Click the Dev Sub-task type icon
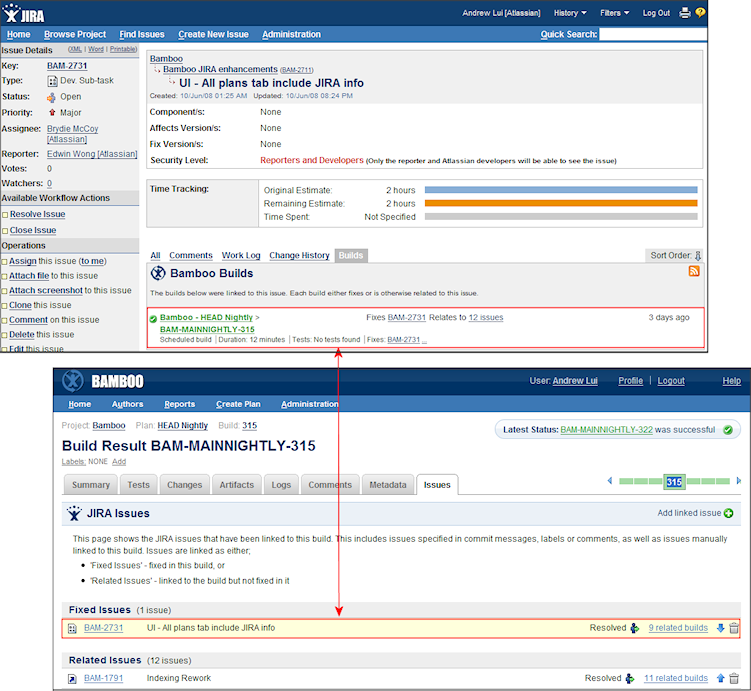 tap(52, 81)
